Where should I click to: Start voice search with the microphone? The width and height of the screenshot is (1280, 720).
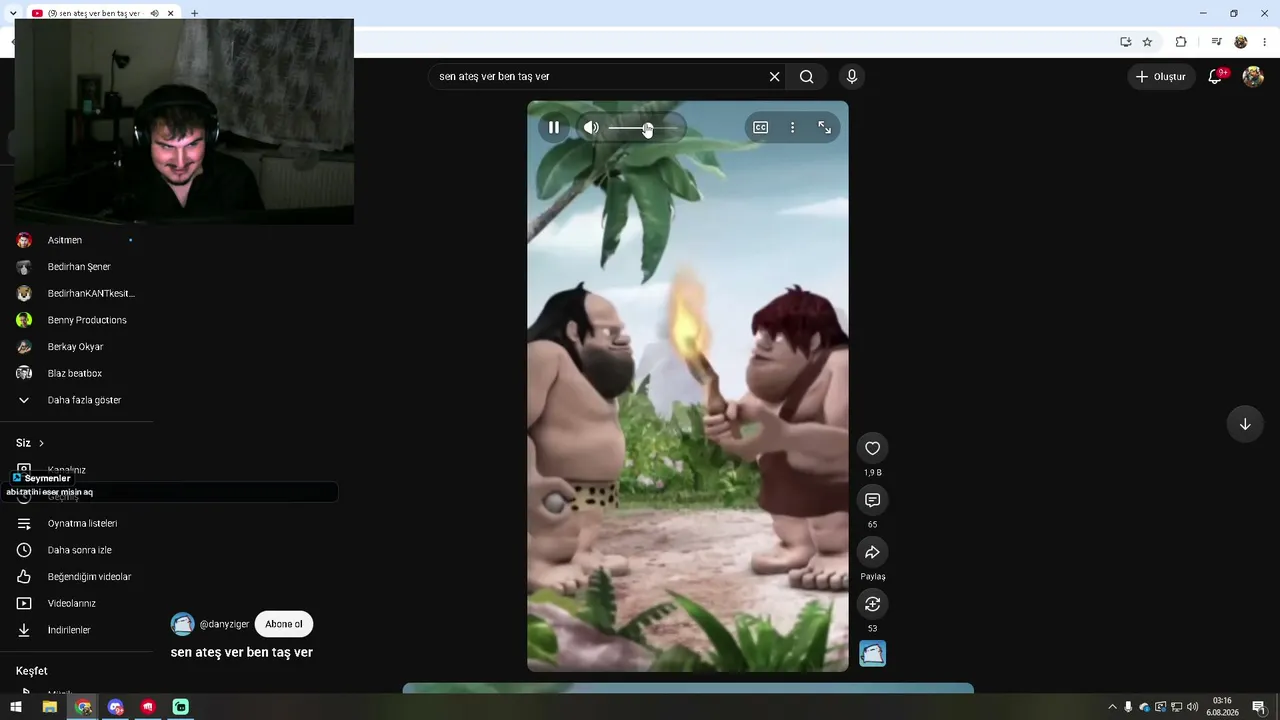[852, 77]
